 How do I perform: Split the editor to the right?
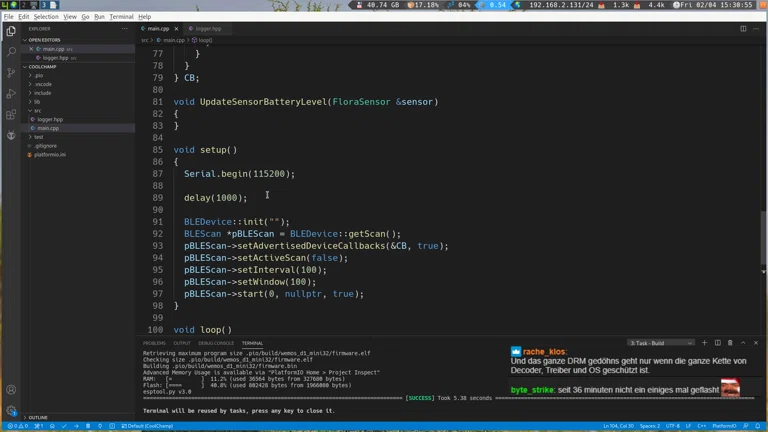(x=743, y=29)
